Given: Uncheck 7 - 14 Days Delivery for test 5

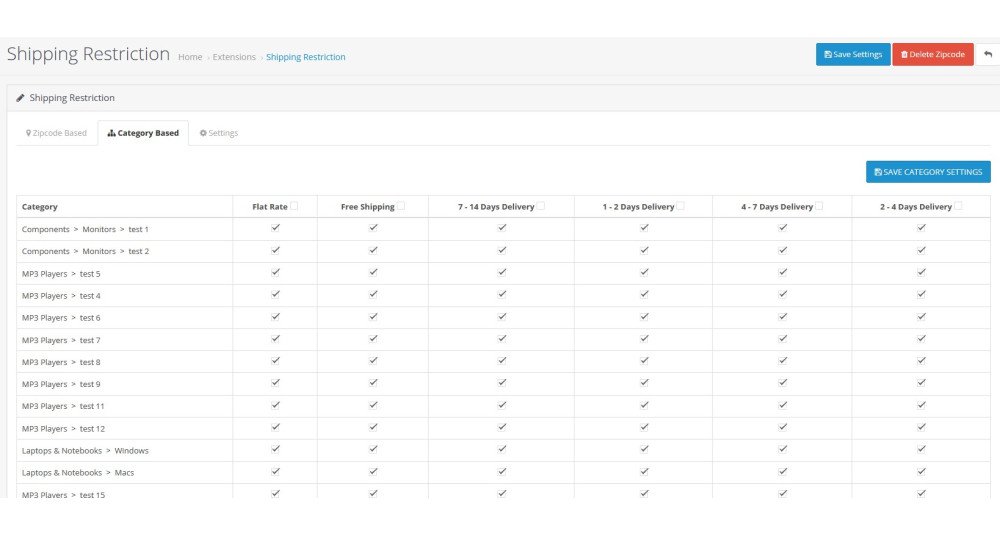Looking at the screenshot, I should [x=502, y=272].
